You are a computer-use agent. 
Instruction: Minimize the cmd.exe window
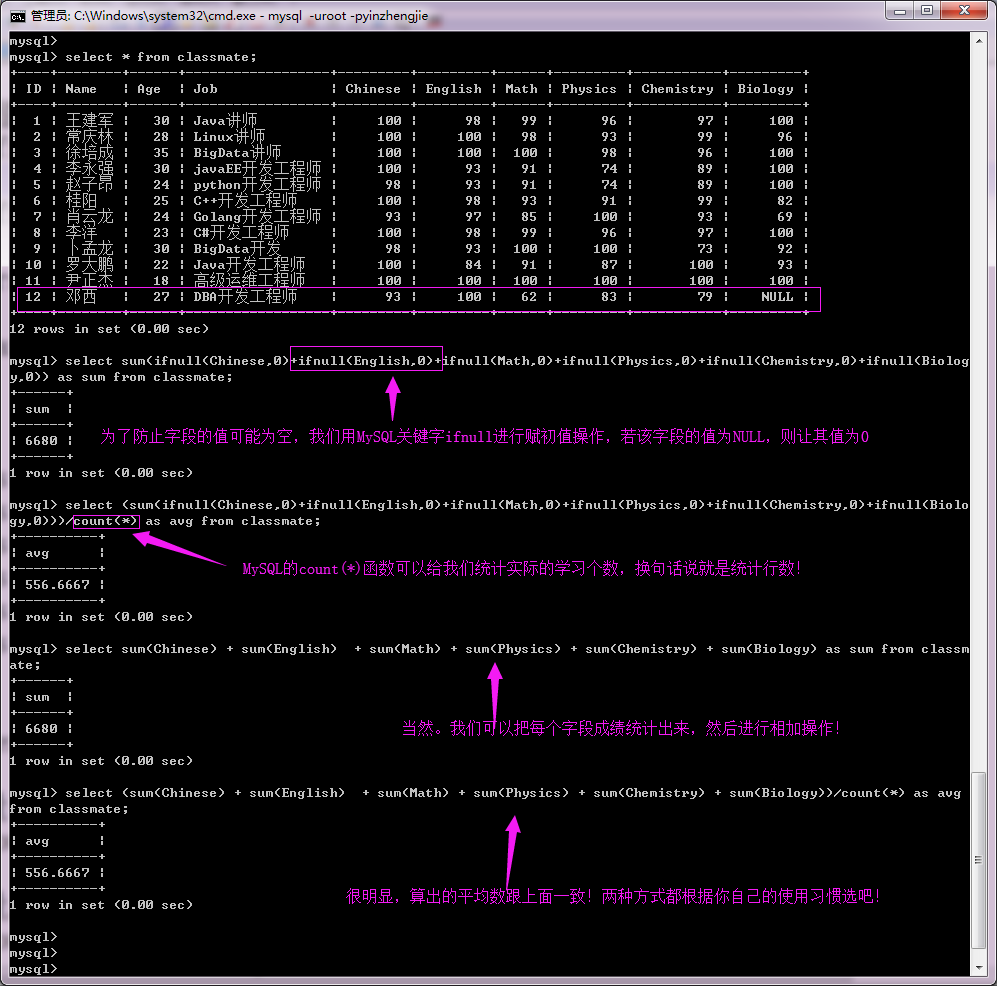pyautogui.click(x=900, y=11)
